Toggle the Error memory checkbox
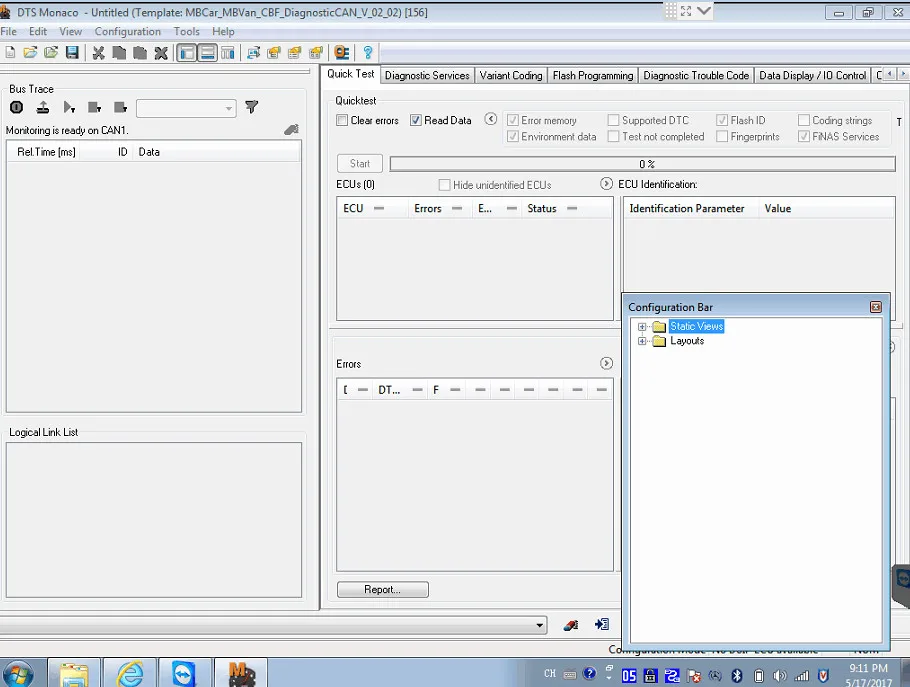Viewport: 910px width, 687px height. click(512, 120)
